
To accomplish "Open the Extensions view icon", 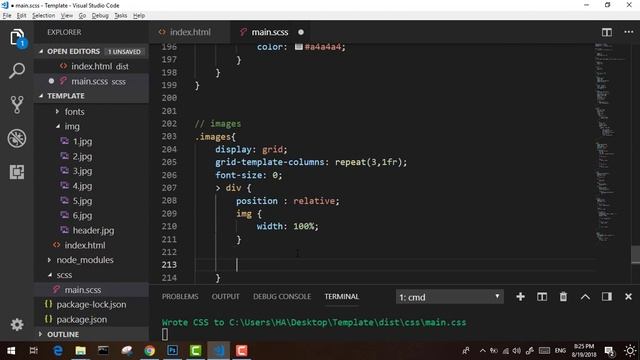I will (17, 172).
